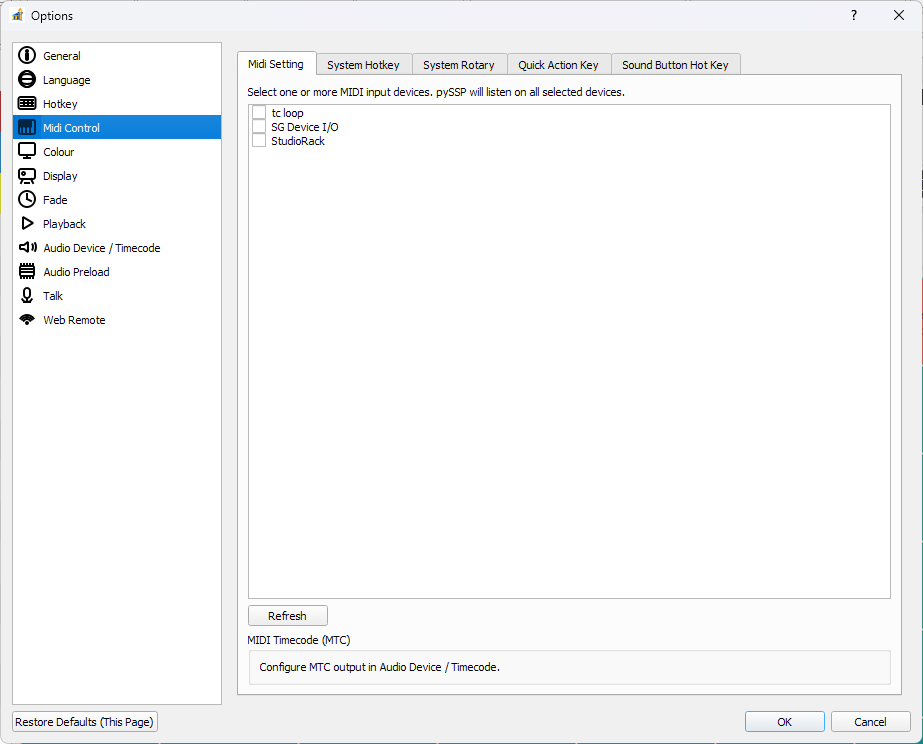Select the Midi Control piano icon

[x=28, y=127]
